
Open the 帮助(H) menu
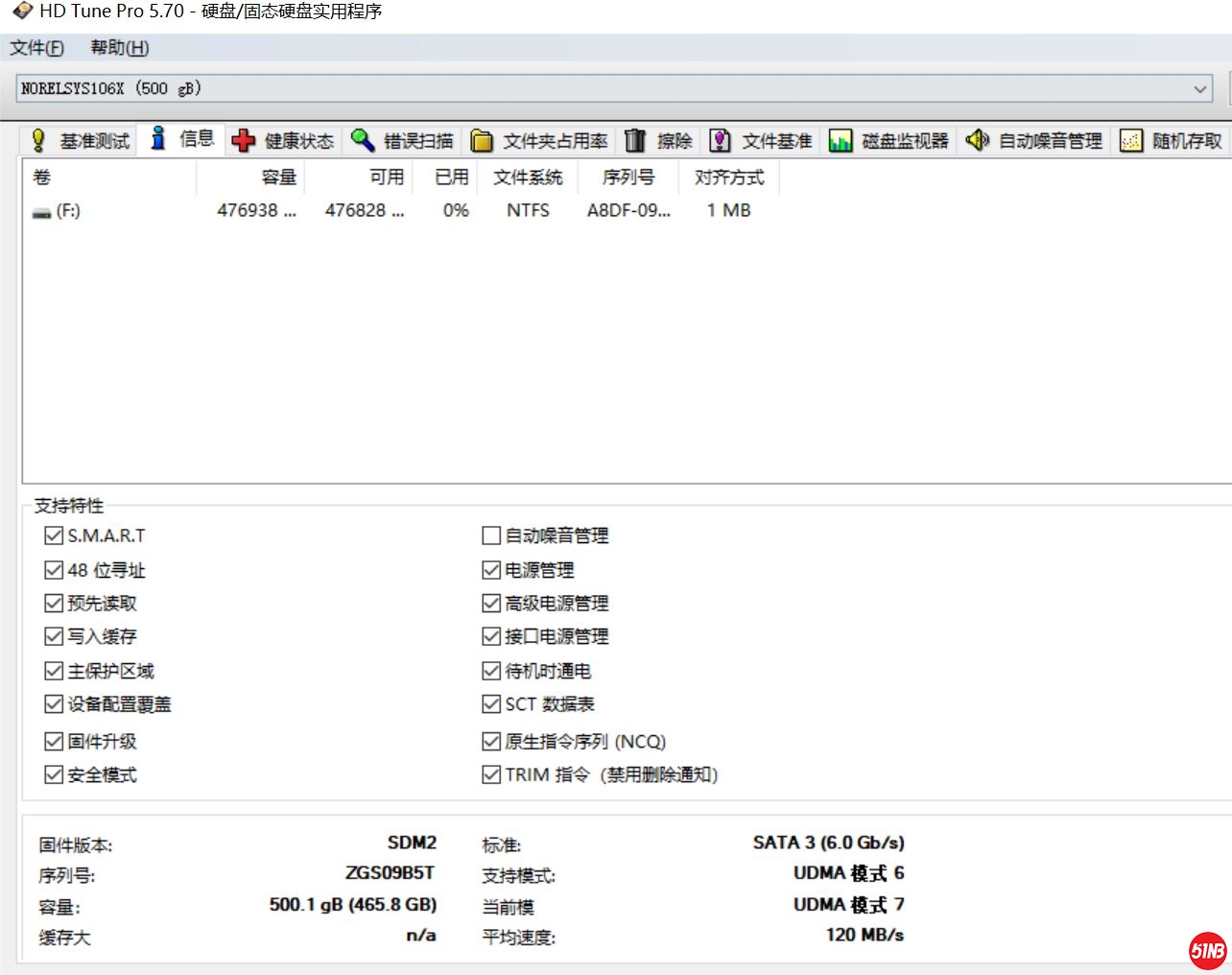click(x=120, y=48)
